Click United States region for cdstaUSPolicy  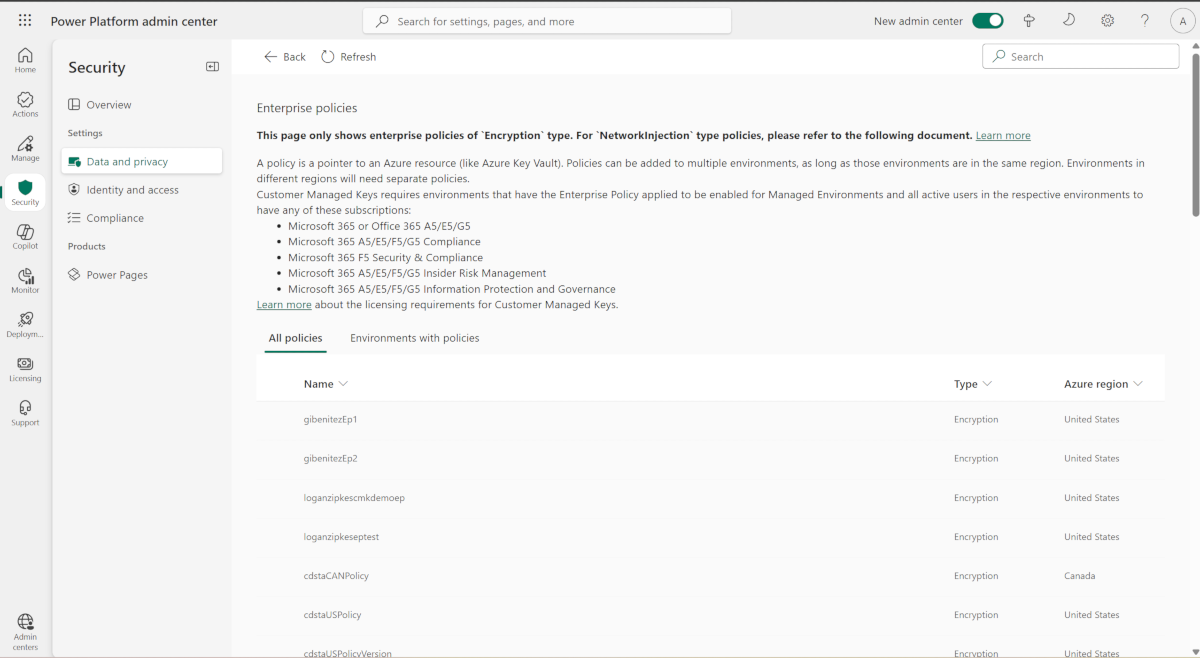[x=1092, y=615]
